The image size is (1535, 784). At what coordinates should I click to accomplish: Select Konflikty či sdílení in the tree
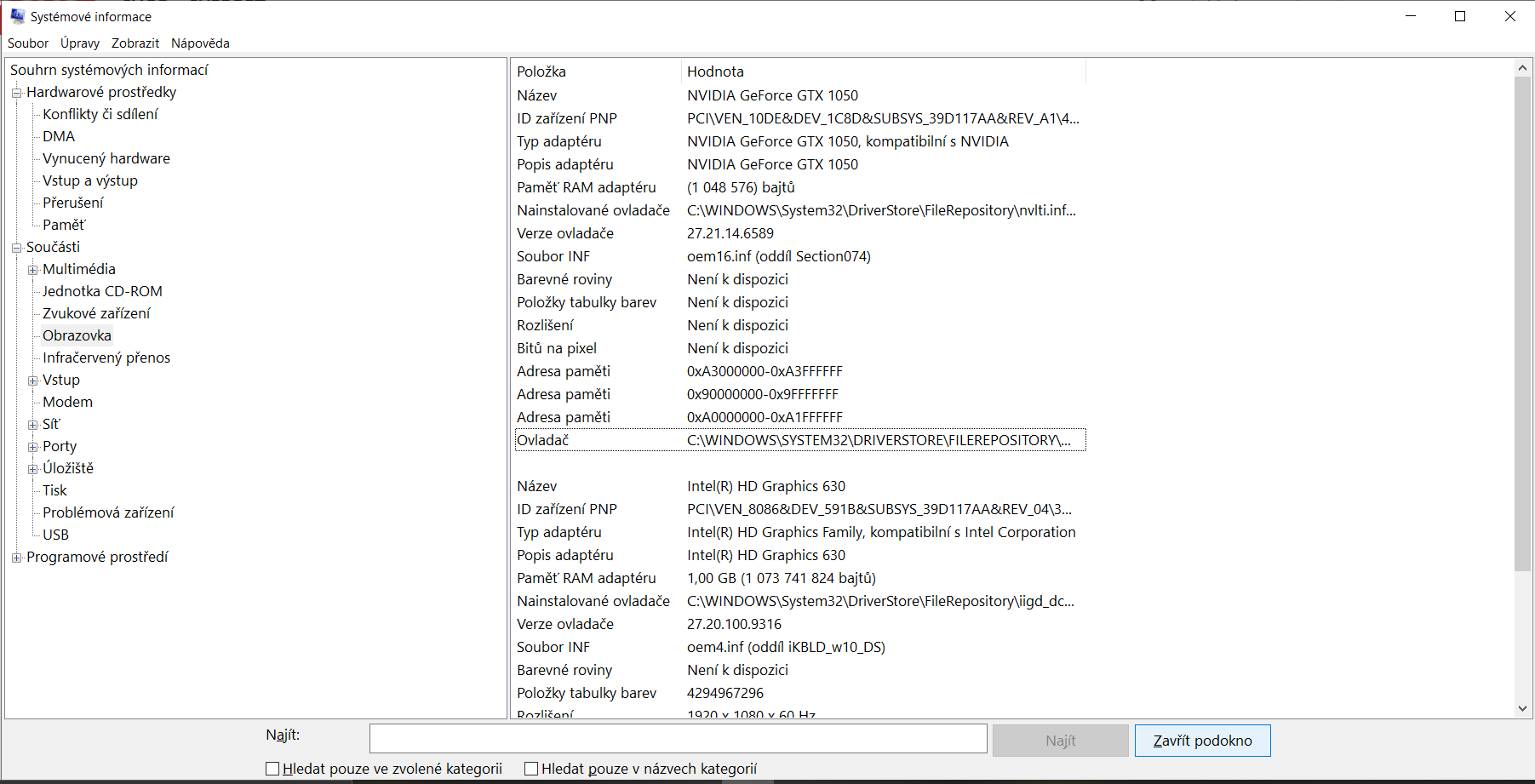(100, 114)
